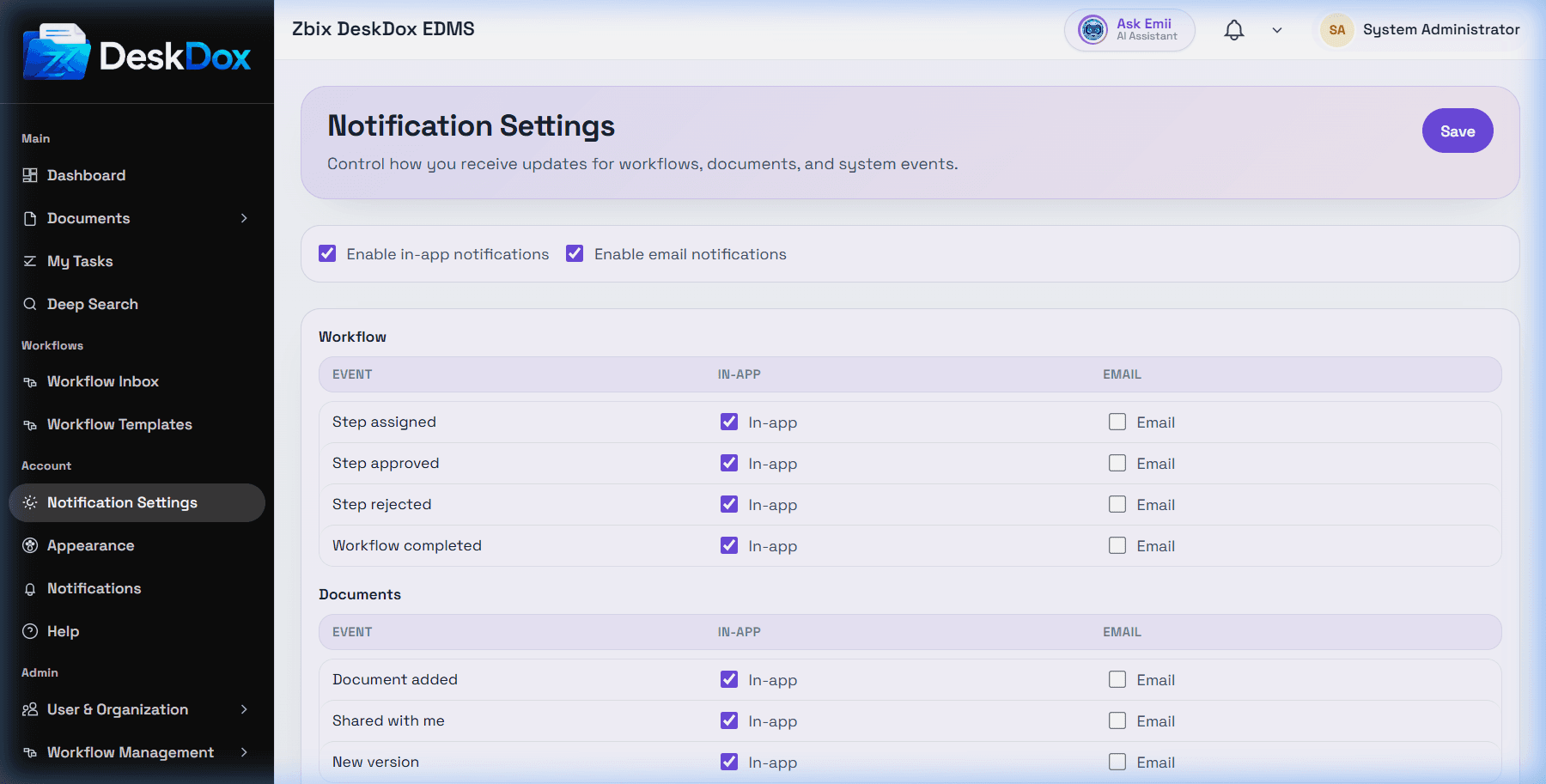
Task: Enable Email for Shared with me
Action: click(1117, 720)
